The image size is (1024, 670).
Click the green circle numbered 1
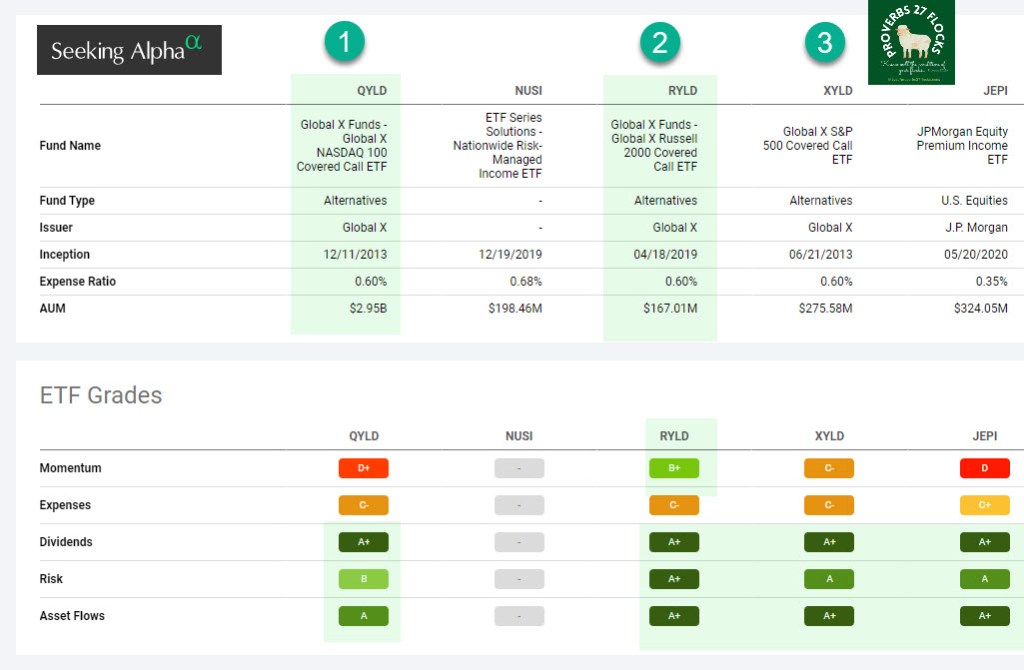(x=344, y=42)
